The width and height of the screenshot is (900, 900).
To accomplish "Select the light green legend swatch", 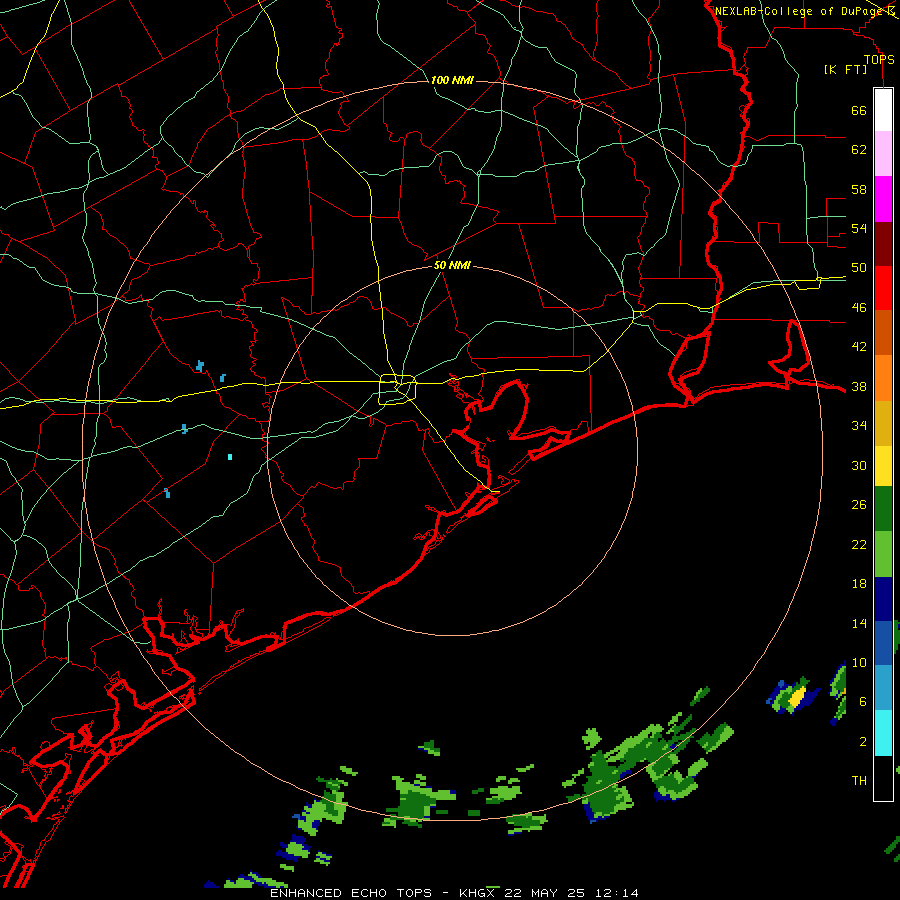I will click(x=883, y=554).
